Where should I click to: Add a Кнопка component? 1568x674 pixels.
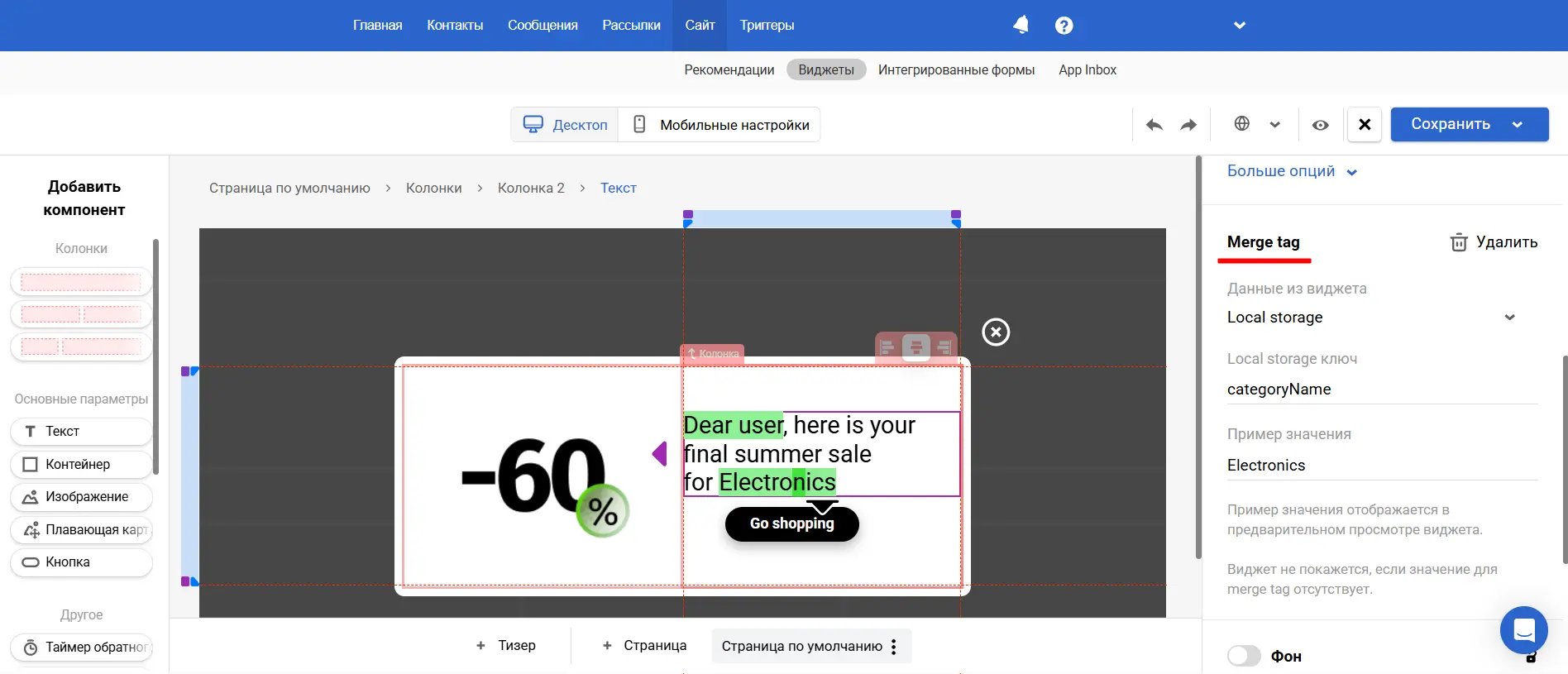(81, 562)
